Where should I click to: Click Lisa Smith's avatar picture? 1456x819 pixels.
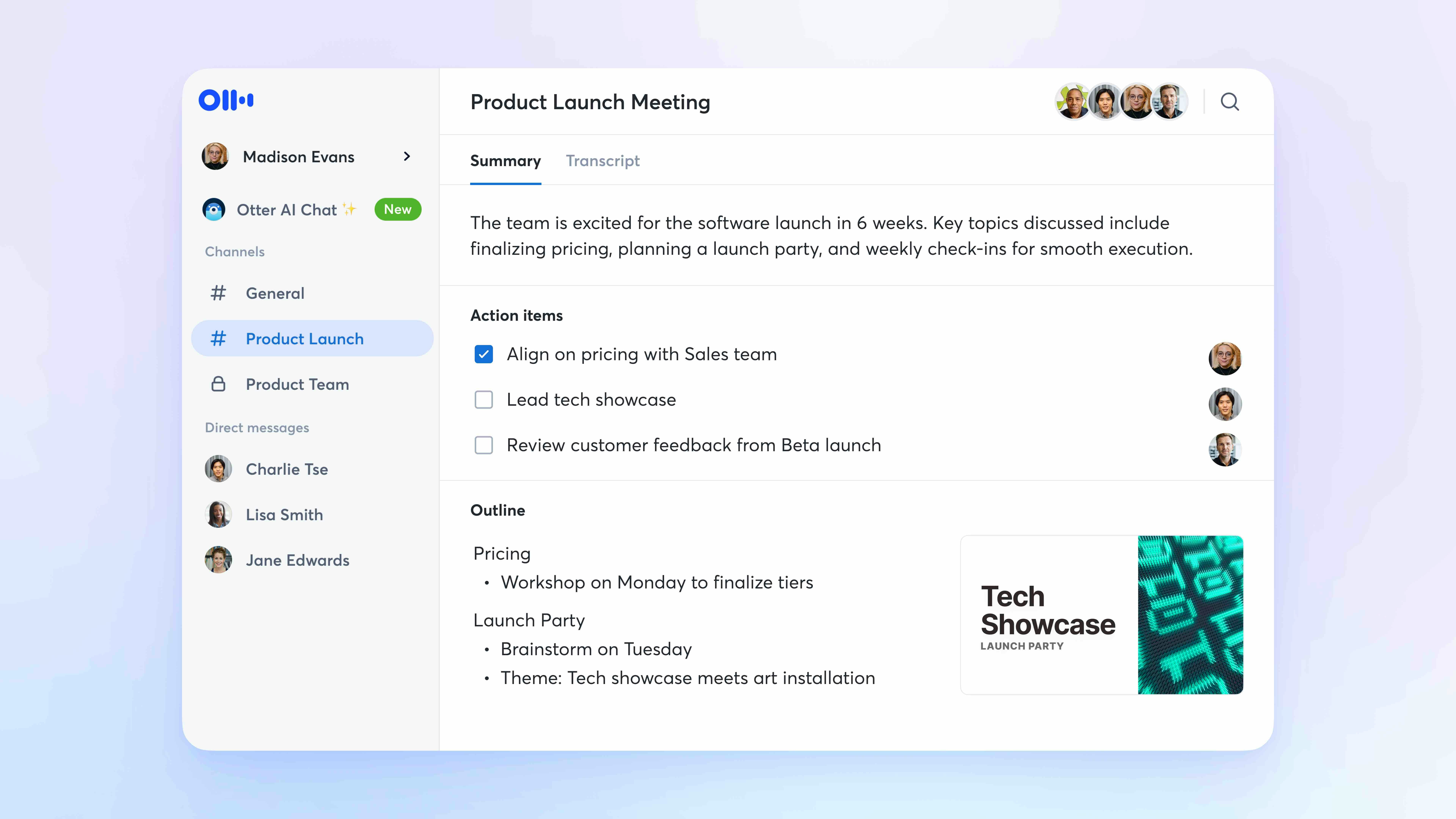click(x=218, y=514)
